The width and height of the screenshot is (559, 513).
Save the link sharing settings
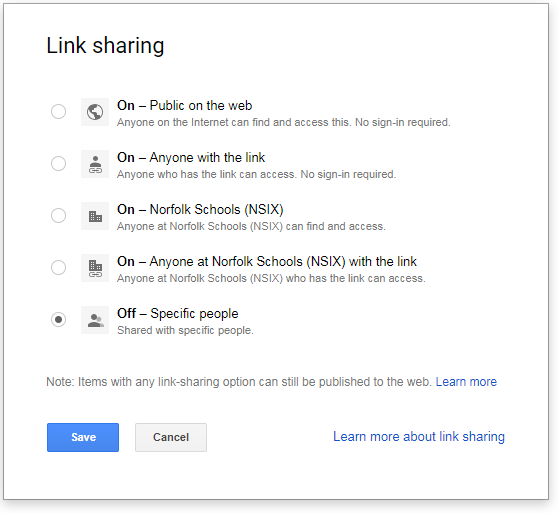coord(83,437)
